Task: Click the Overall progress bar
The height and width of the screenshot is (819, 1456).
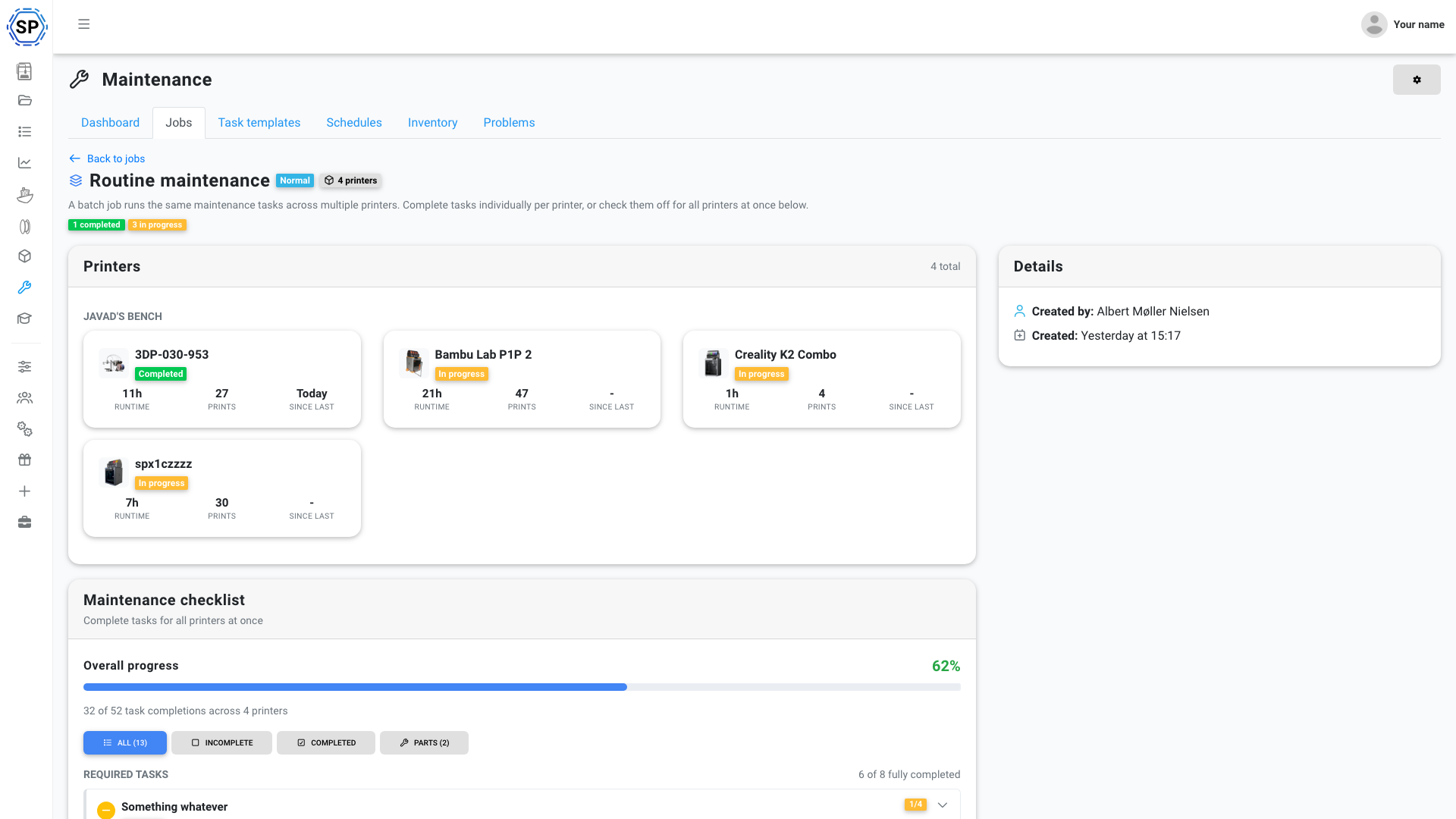Action: coord(521,687)
